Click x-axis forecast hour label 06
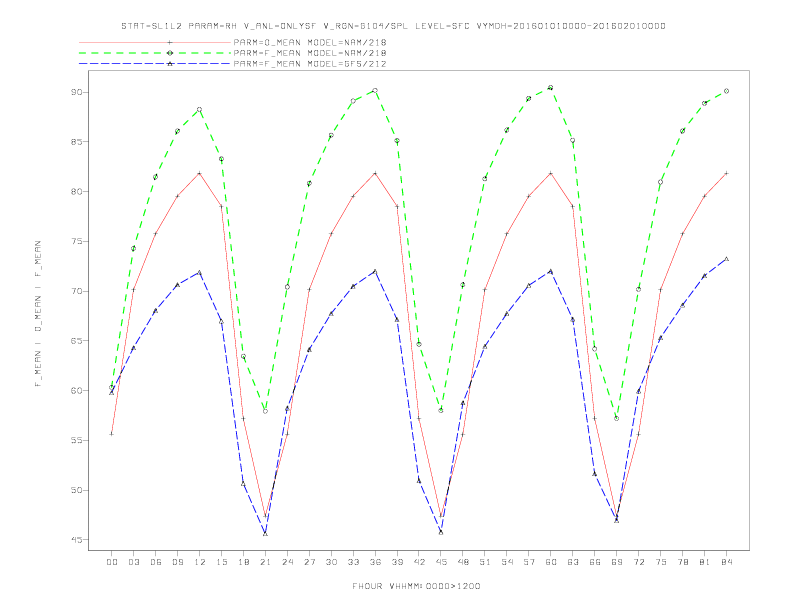Image resolution: width=792 pixels, height=612 pixels. pyautogui.click(x=156, y=562)
